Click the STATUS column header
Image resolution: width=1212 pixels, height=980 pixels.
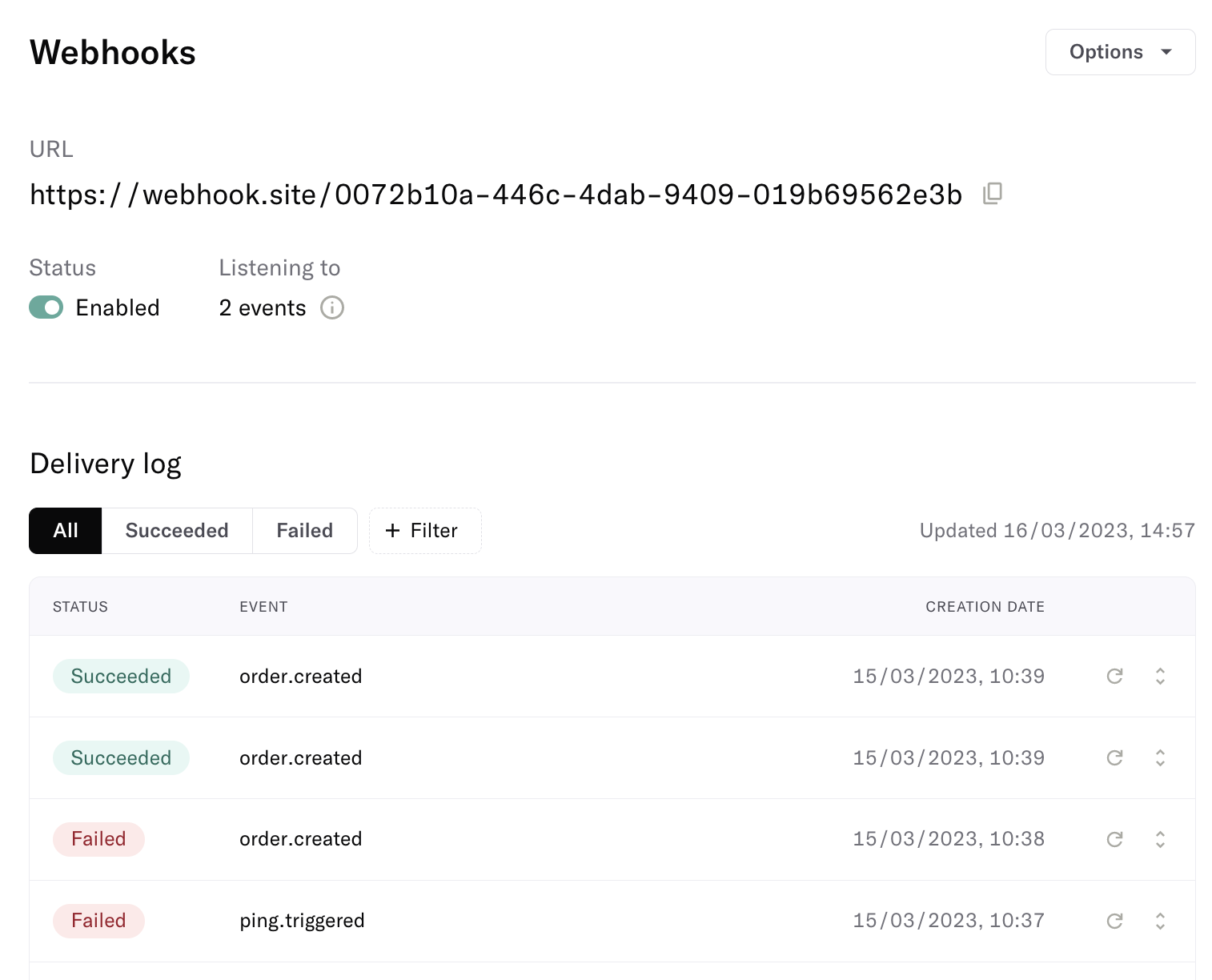point(80,607)
